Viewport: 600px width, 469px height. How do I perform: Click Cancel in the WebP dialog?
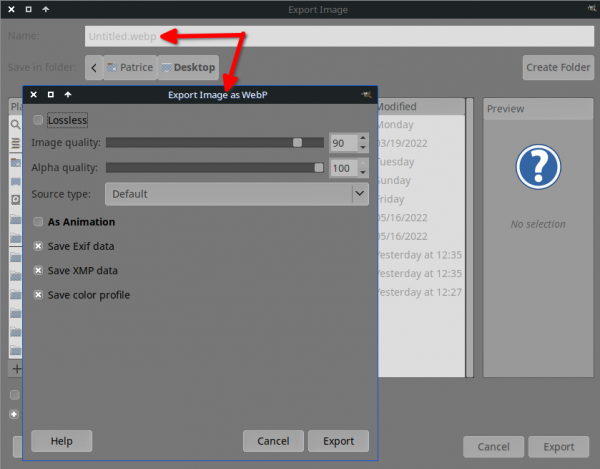tap(273, 441)
